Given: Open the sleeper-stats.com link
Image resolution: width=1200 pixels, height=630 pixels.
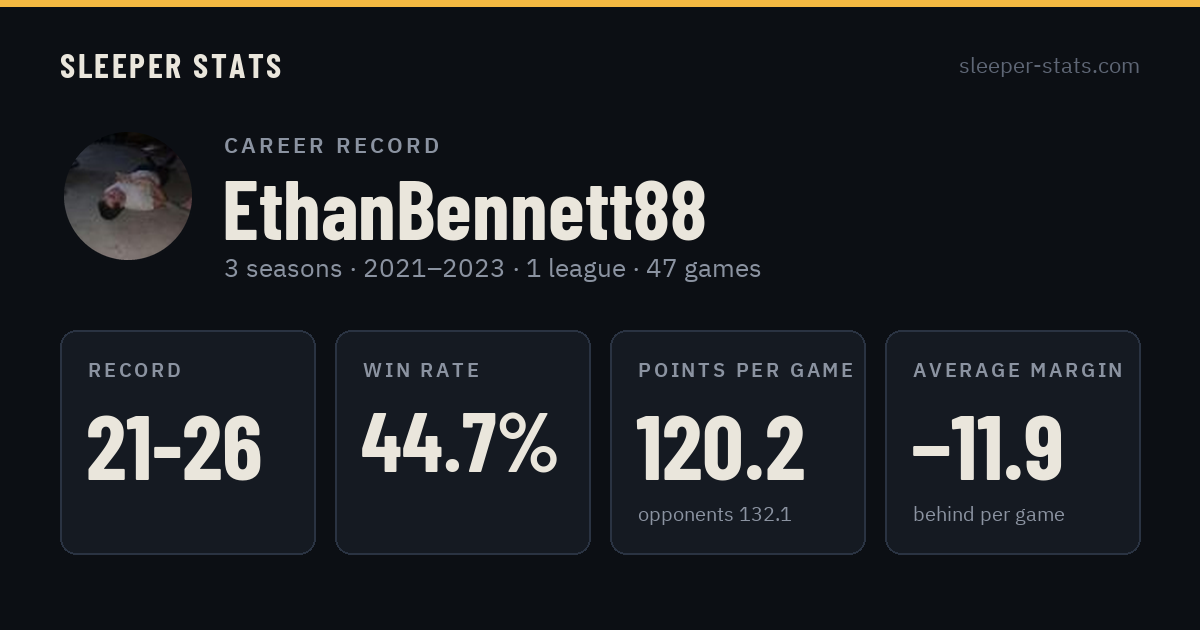Looking at the screenshot, I should click(x=1049, y=66).
